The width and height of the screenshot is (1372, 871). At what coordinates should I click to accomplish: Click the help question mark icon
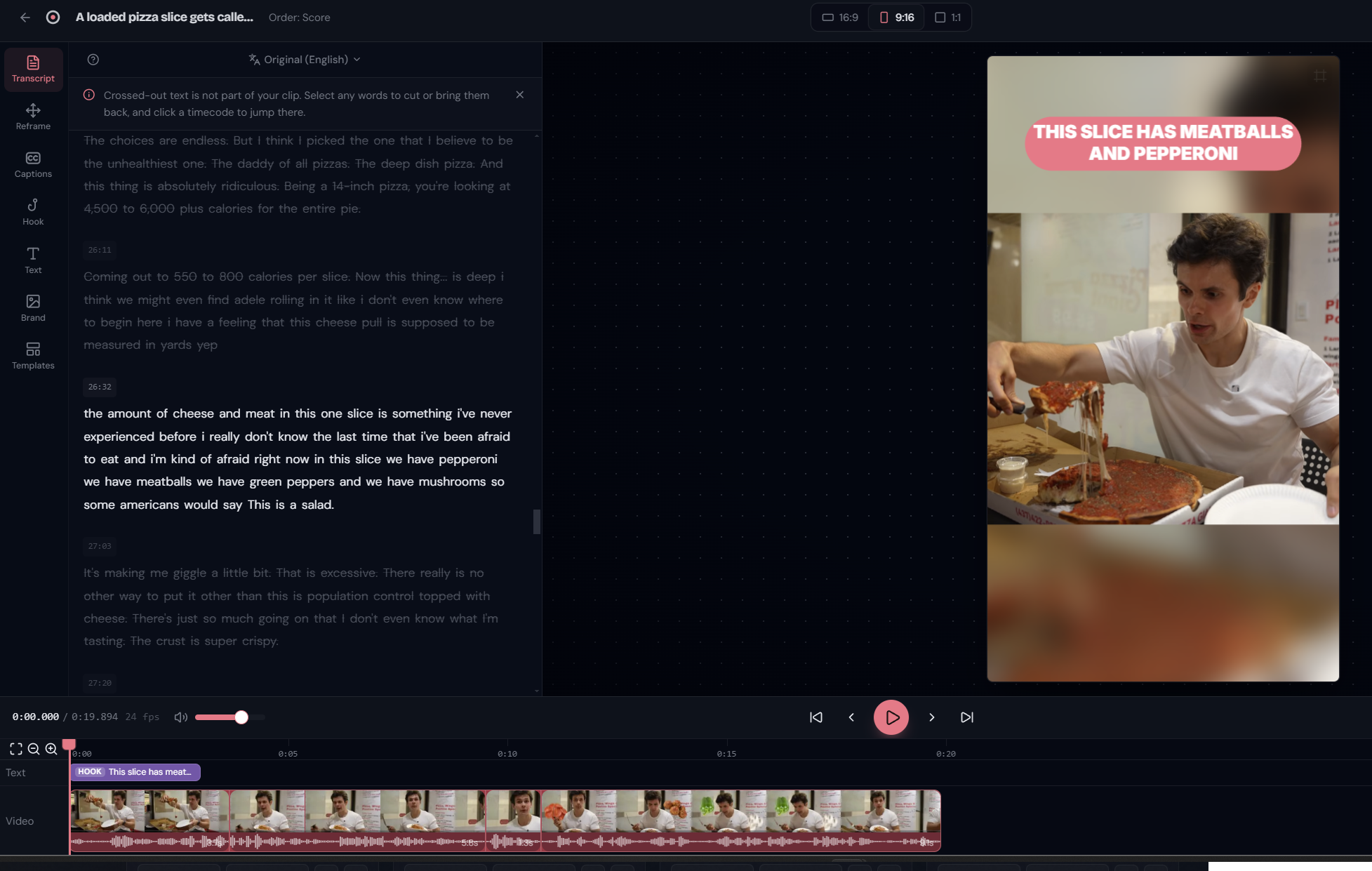pos(93,60)
